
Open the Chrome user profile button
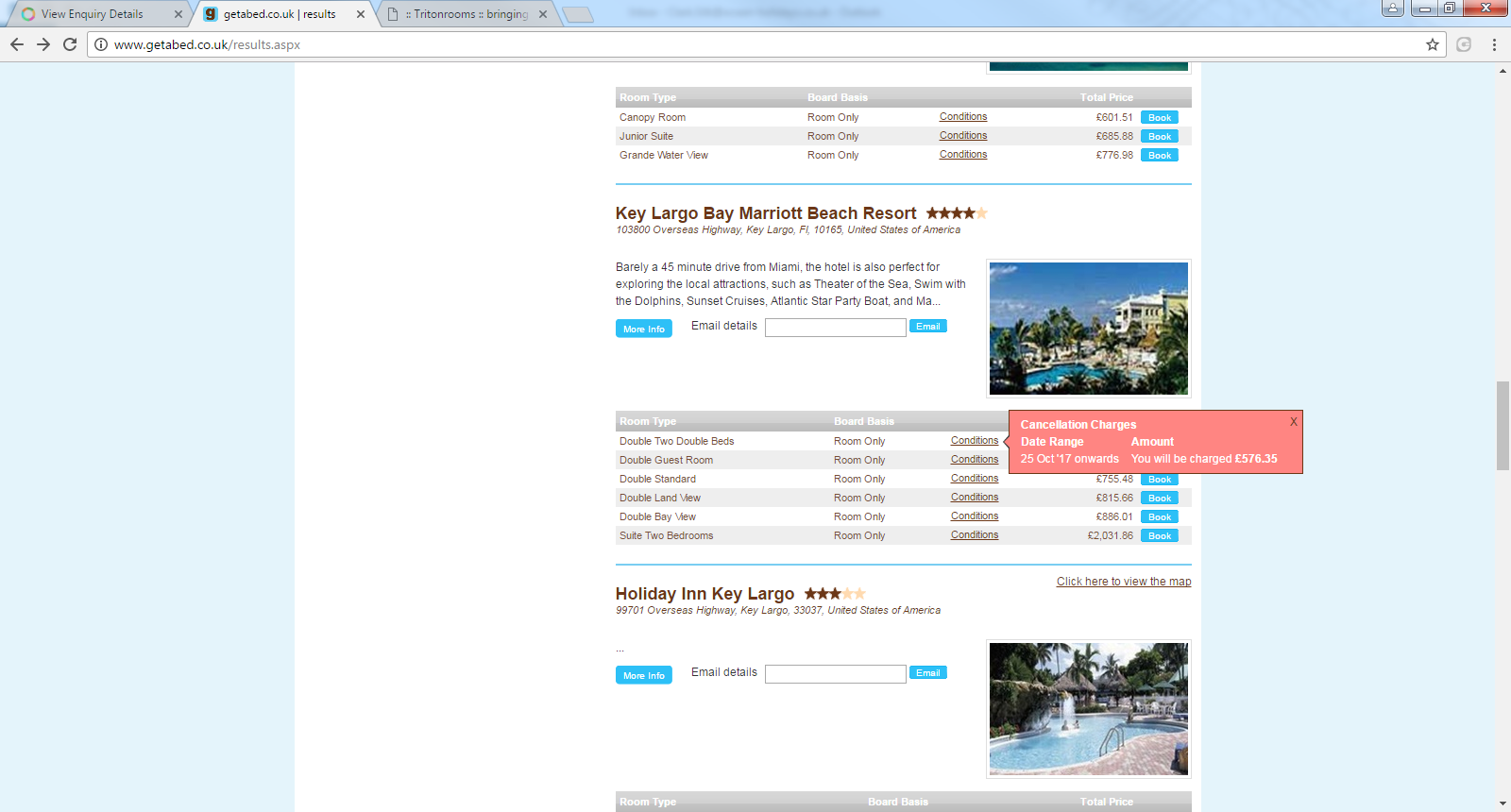[x=1392, y=8]
